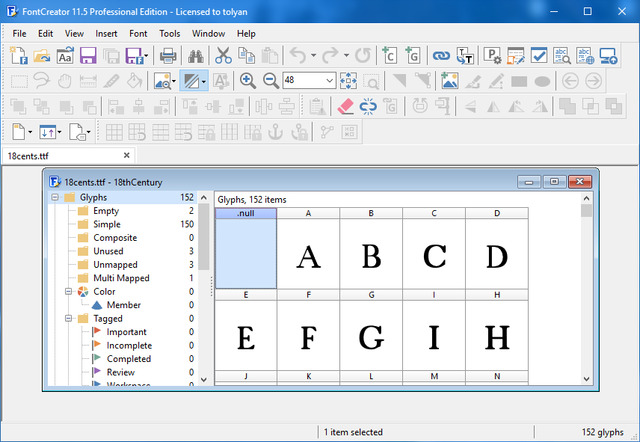Image resolution: width=640 pixels, height=442 pixels.
Task: Open the zoom level combo box showing 48
Action: pyautogui.click(x=329, y=81)
